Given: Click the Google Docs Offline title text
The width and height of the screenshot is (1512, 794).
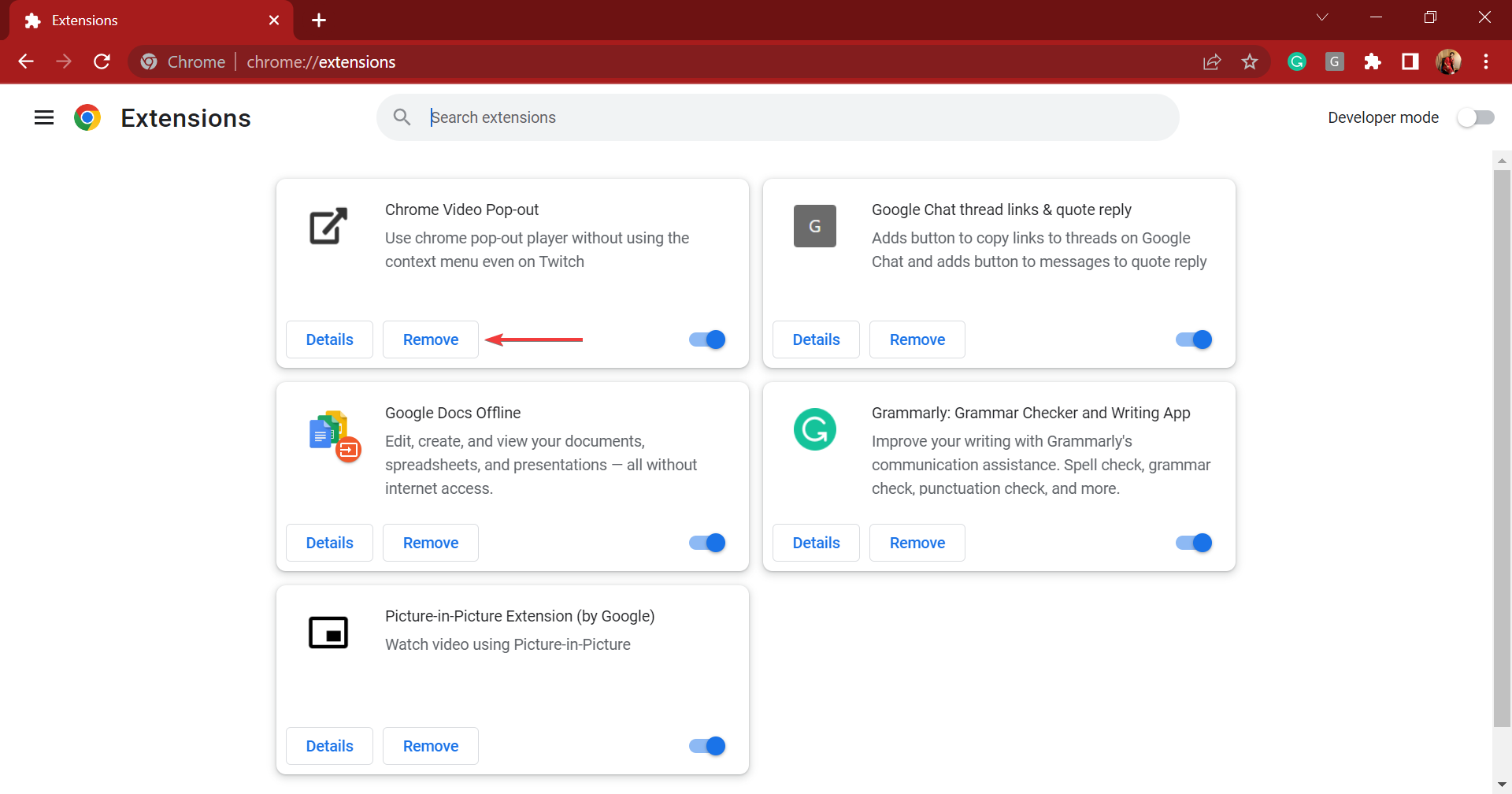Looking at the screenshot, I should pos(453,413).
